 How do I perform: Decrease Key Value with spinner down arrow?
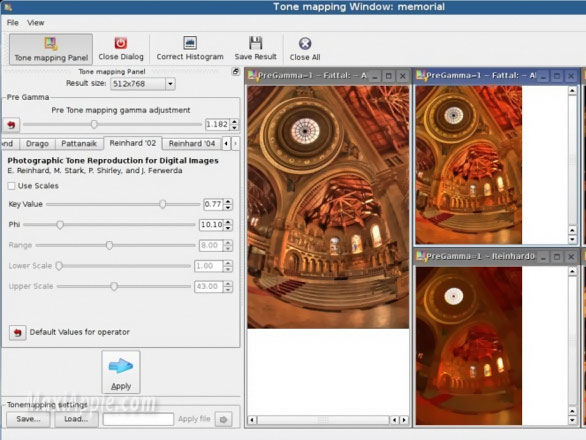(228, 207)
